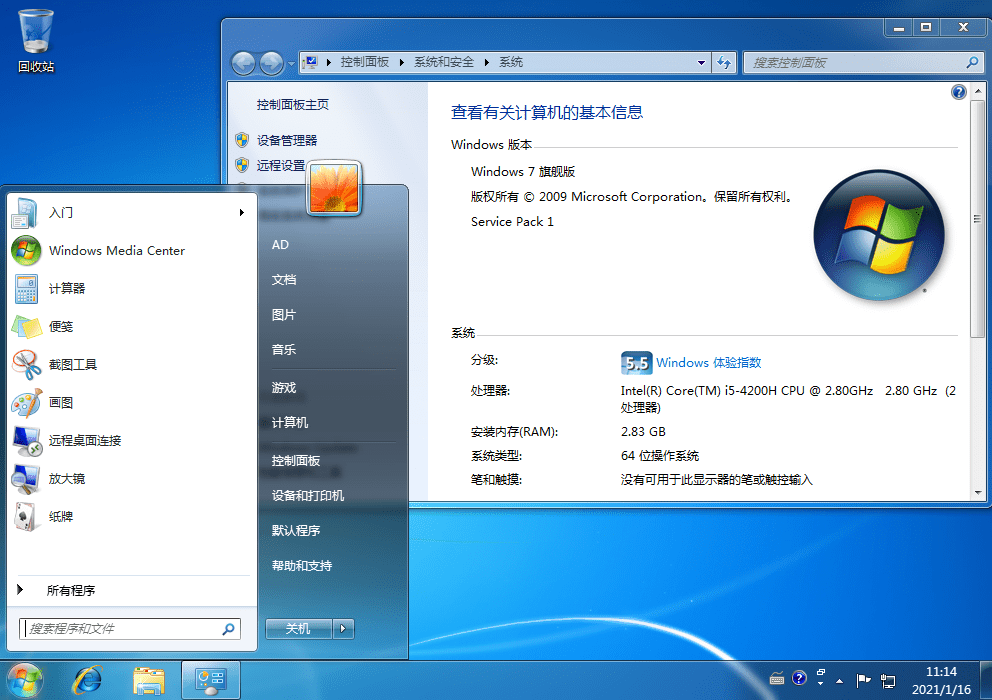992x700 pixels.
Task: Open Action Center flag icon
Action: click(863, 680)
